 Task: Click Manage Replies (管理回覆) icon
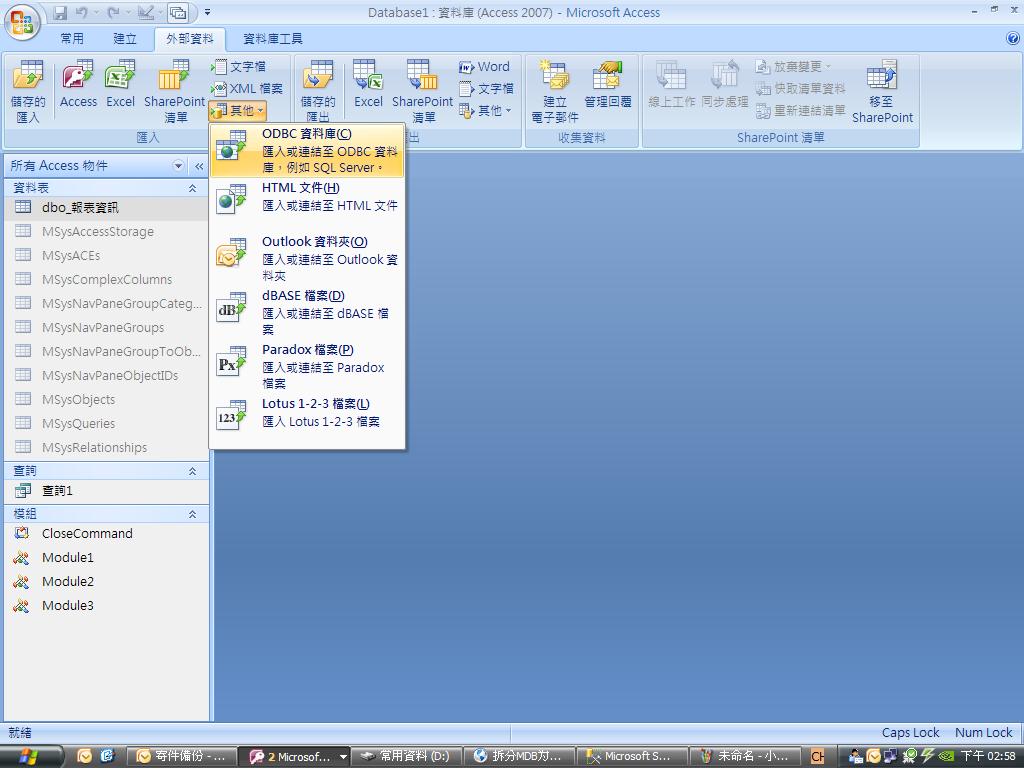(x=608, y=85)
